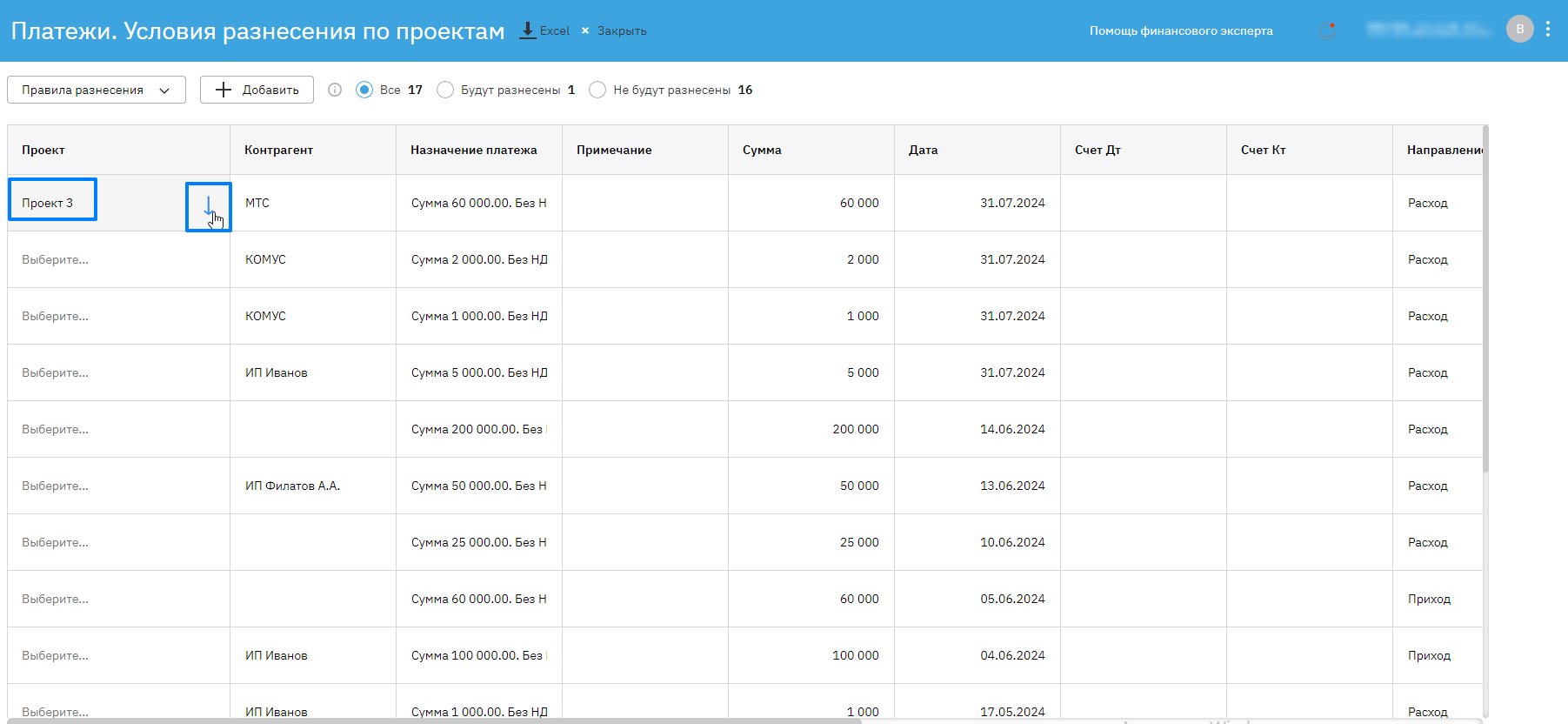The height and width of the screenshot is (724, 1568).
Task: Sort by the Сумма column header
Action: tap(762, 150)
